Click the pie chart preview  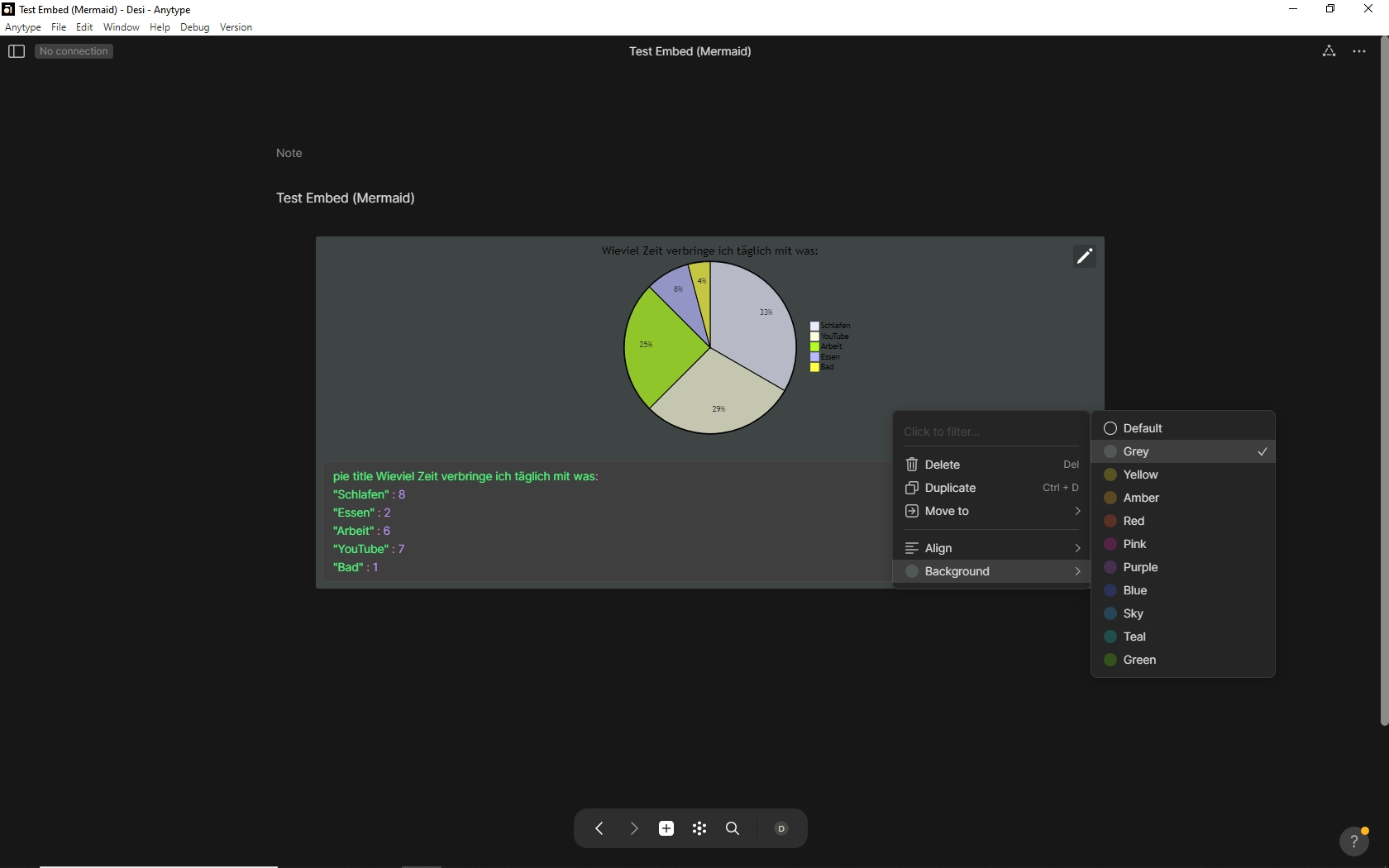(709, 347)
